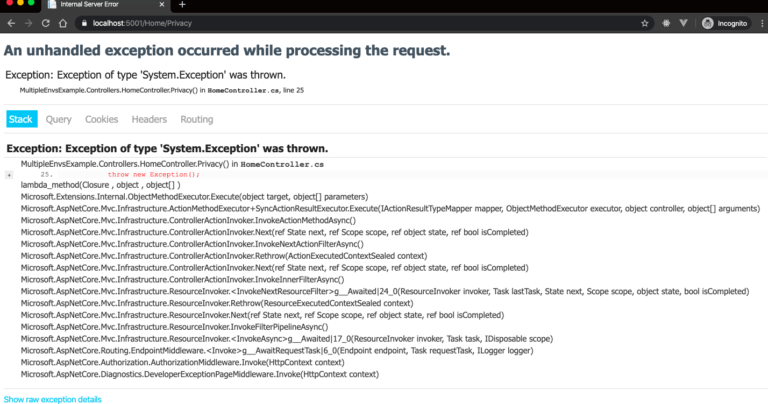Click the puzzle-style extension icon in toolbar

[x=666, y=23]
